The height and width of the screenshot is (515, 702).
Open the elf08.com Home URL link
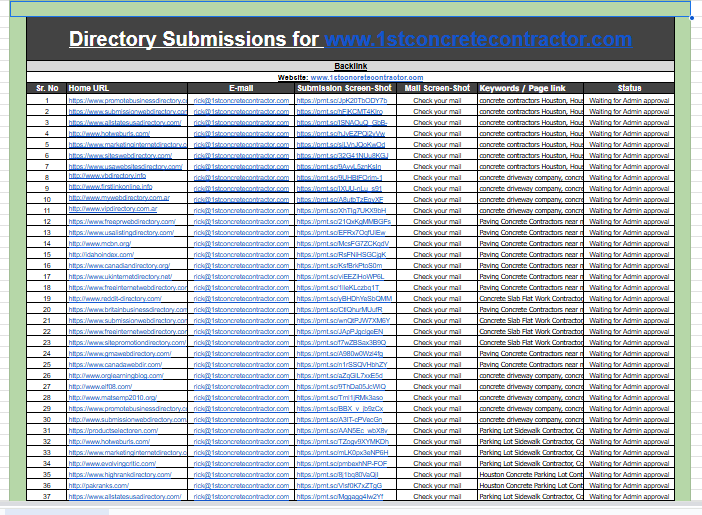tap(100, 386)
